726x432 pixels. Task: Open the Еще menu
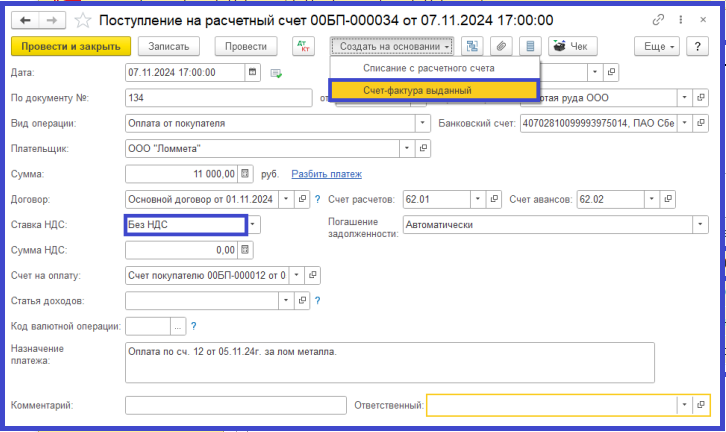point(660,46)
